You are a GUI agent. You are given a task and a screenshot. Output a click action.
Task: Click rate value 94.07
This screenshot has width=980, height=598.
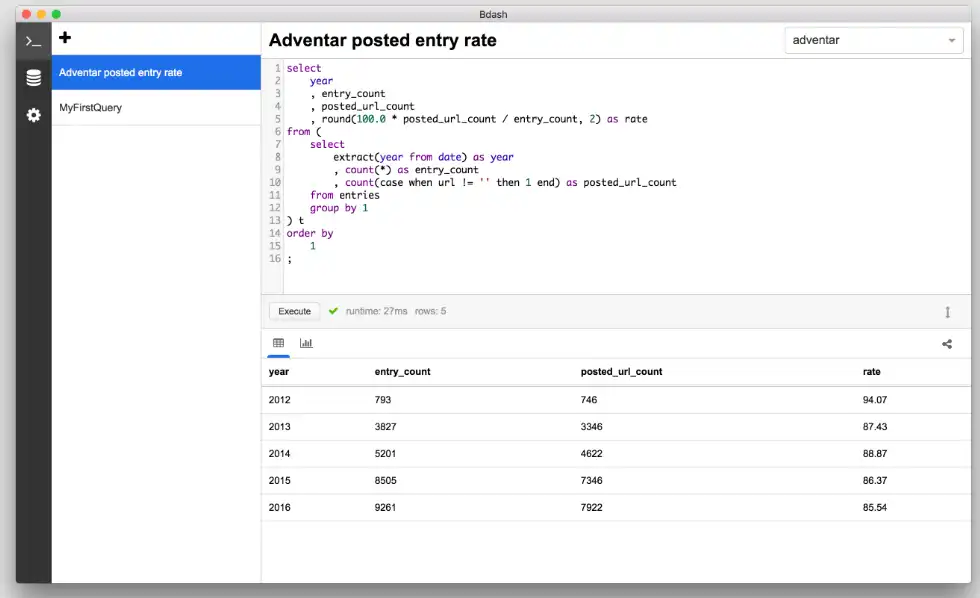(874, 400)
